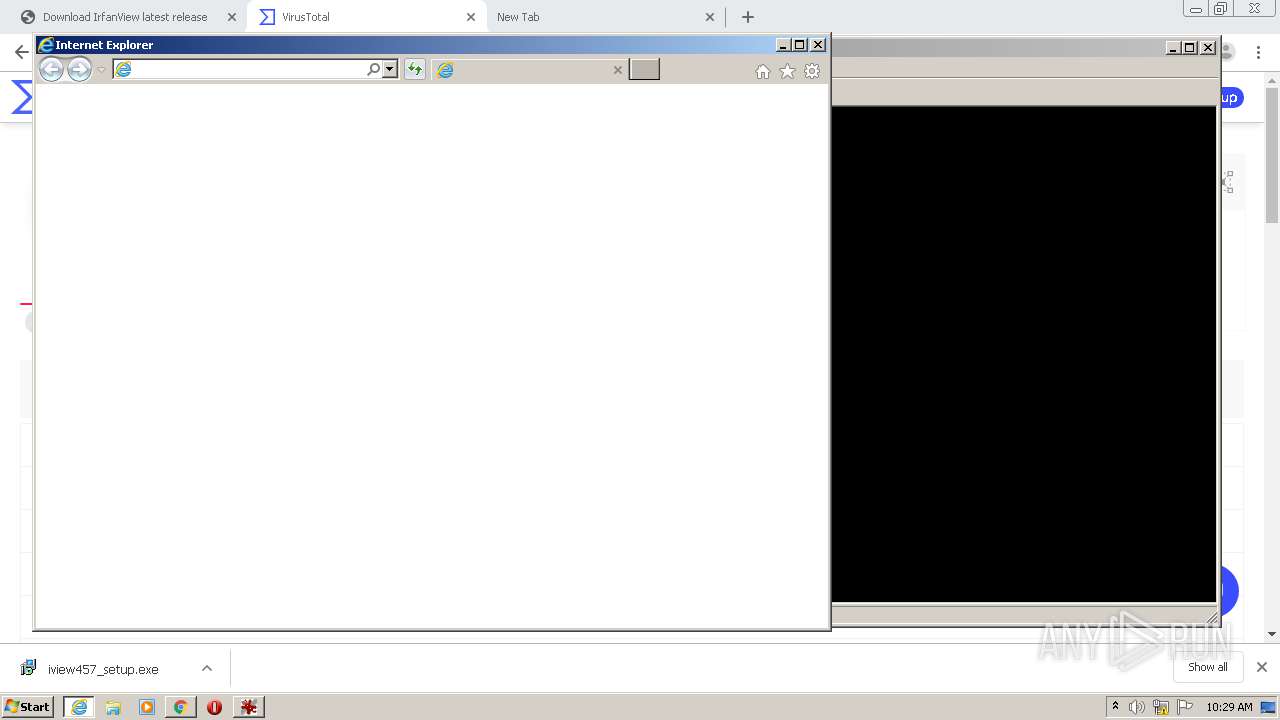Minimize the background black window
The width and height of the screenshot is (1280, 720).
(1173, 48)
